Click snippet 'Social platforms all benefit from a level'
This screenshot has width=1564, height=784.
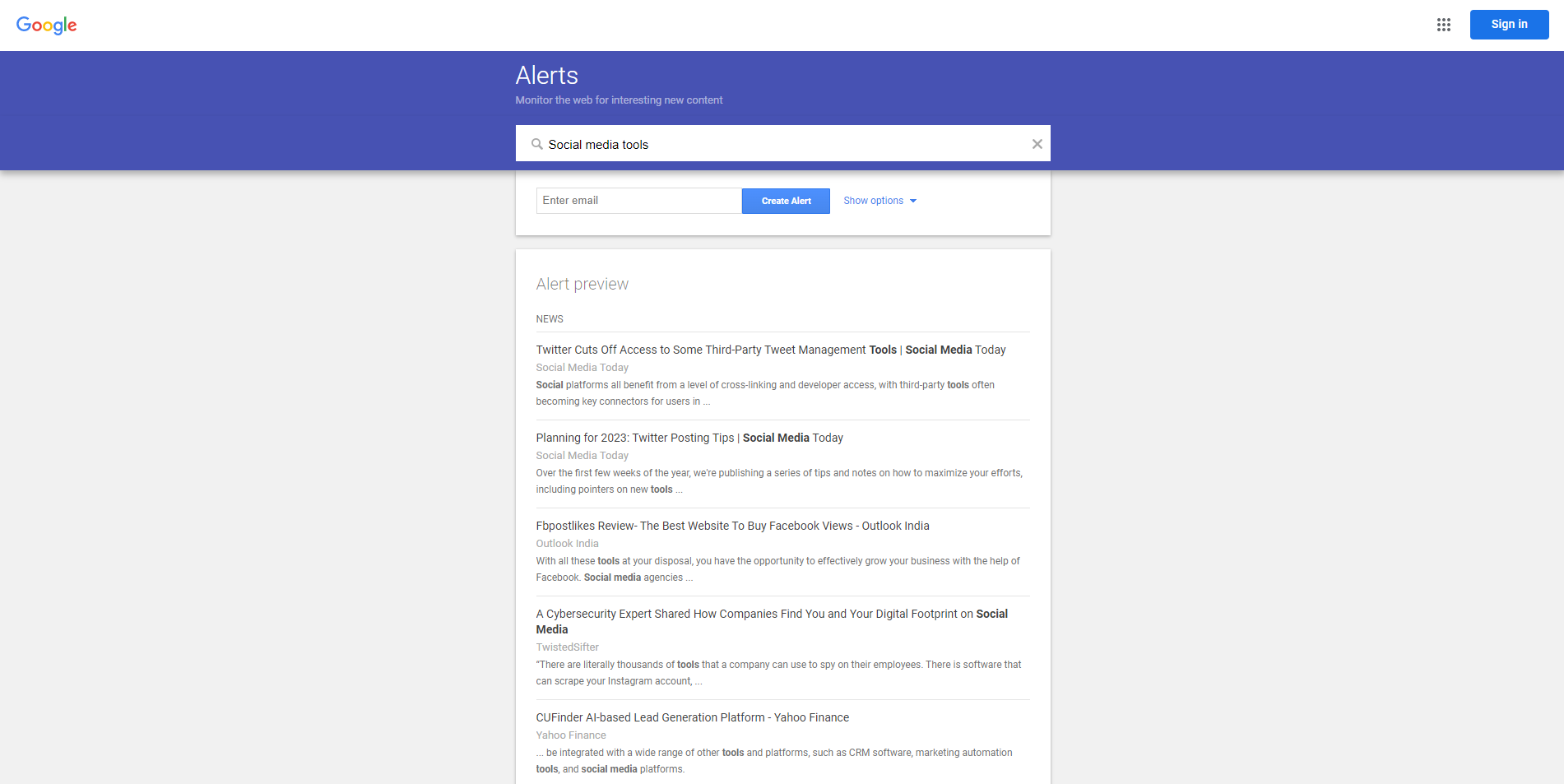765,393
